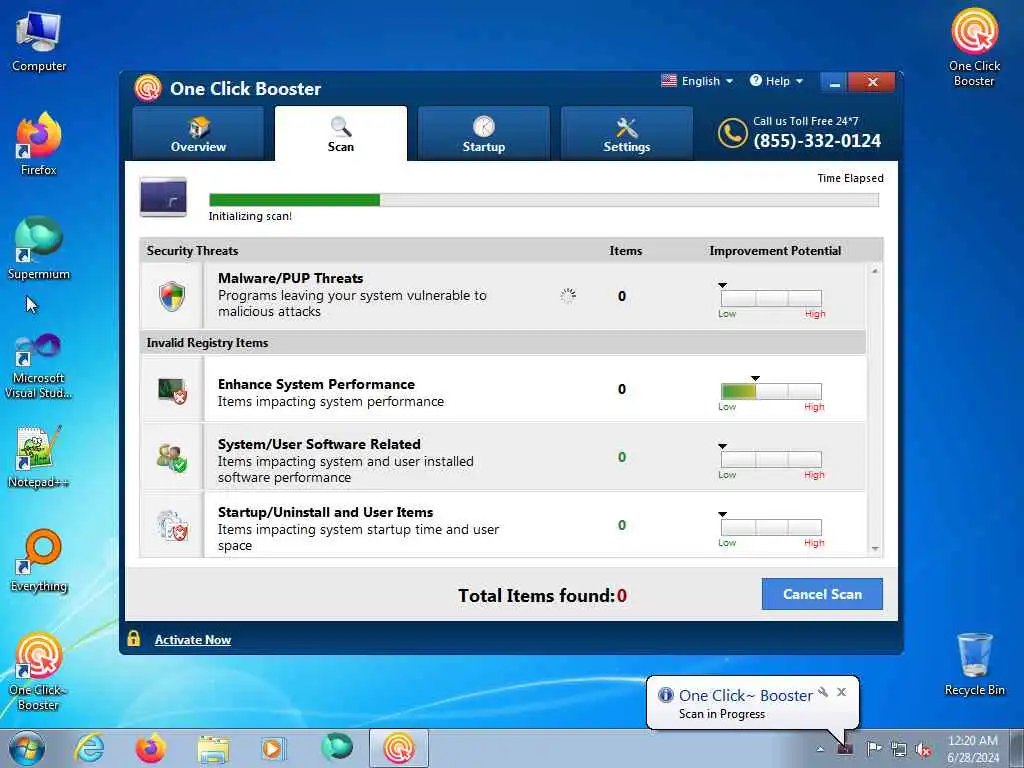Open the One Click Booster icon above the window close button
Image resolution: width=1024 pixels, height=768 pixels.
(x=974, y=47)
